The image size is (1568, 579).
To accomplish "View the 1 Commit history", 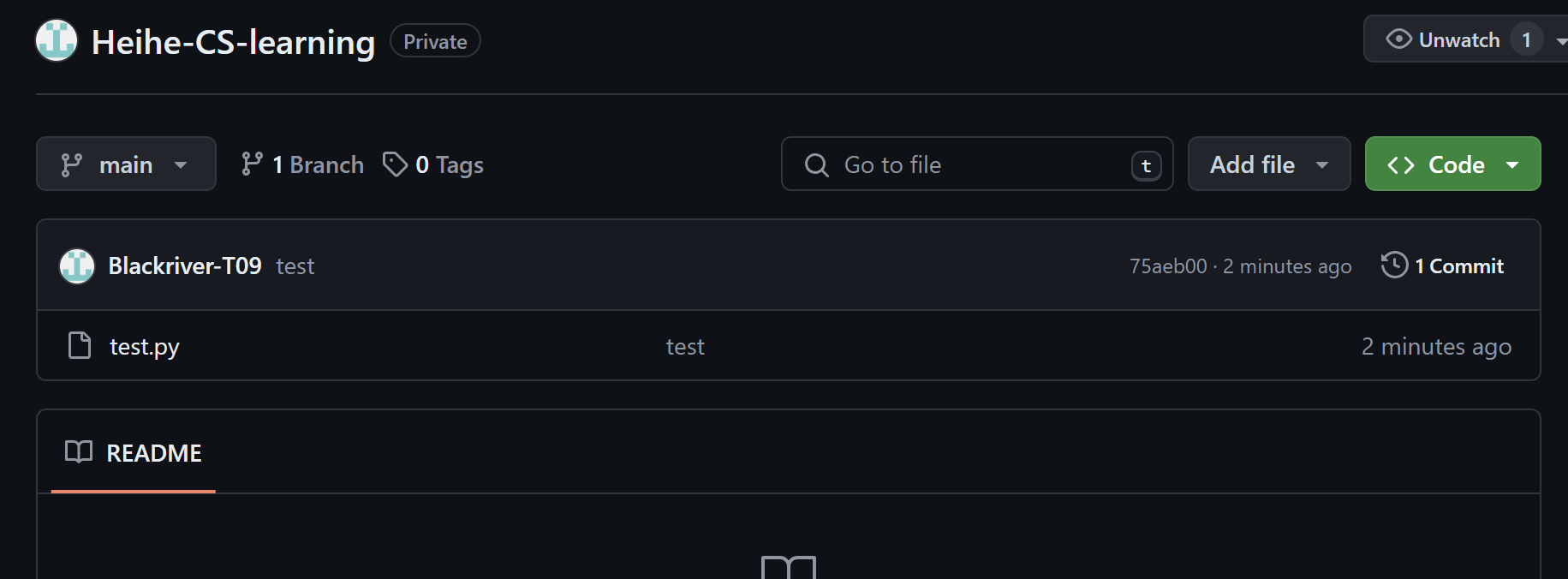I will click(x=1458, y=266).
